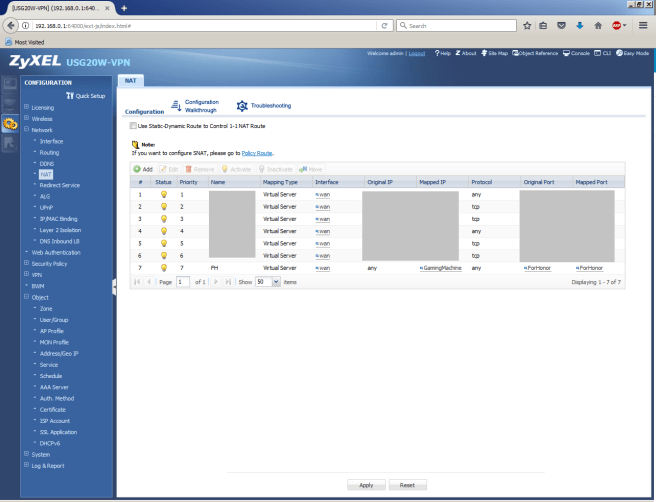
Task: Expand the Licensing tree node
Action: (26, 107)
